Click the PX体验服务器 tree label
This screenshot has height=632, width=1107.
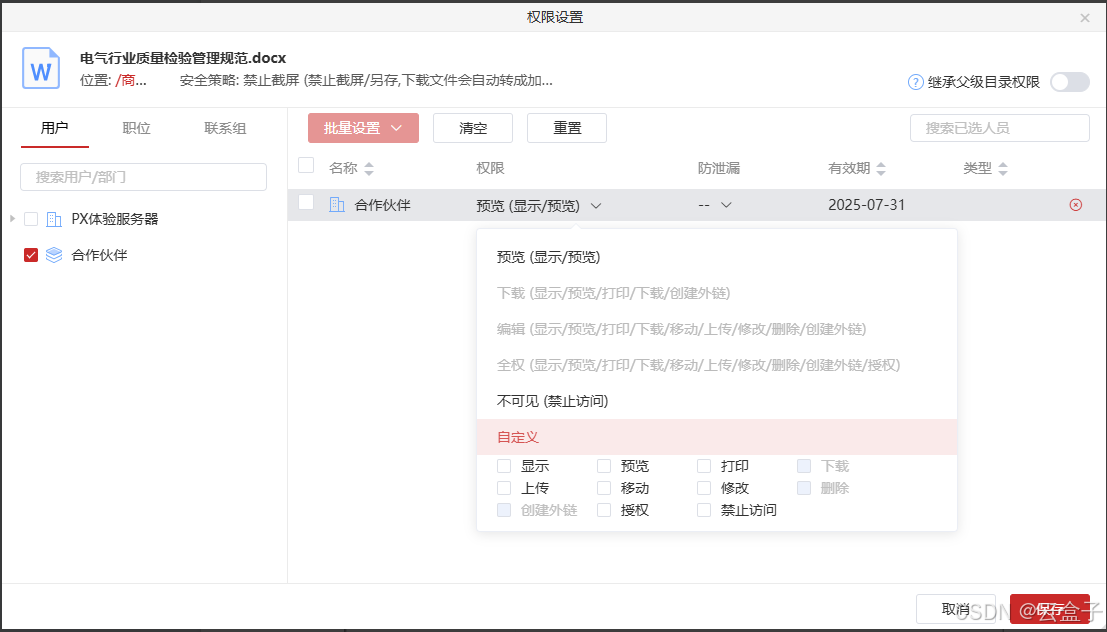115,219
